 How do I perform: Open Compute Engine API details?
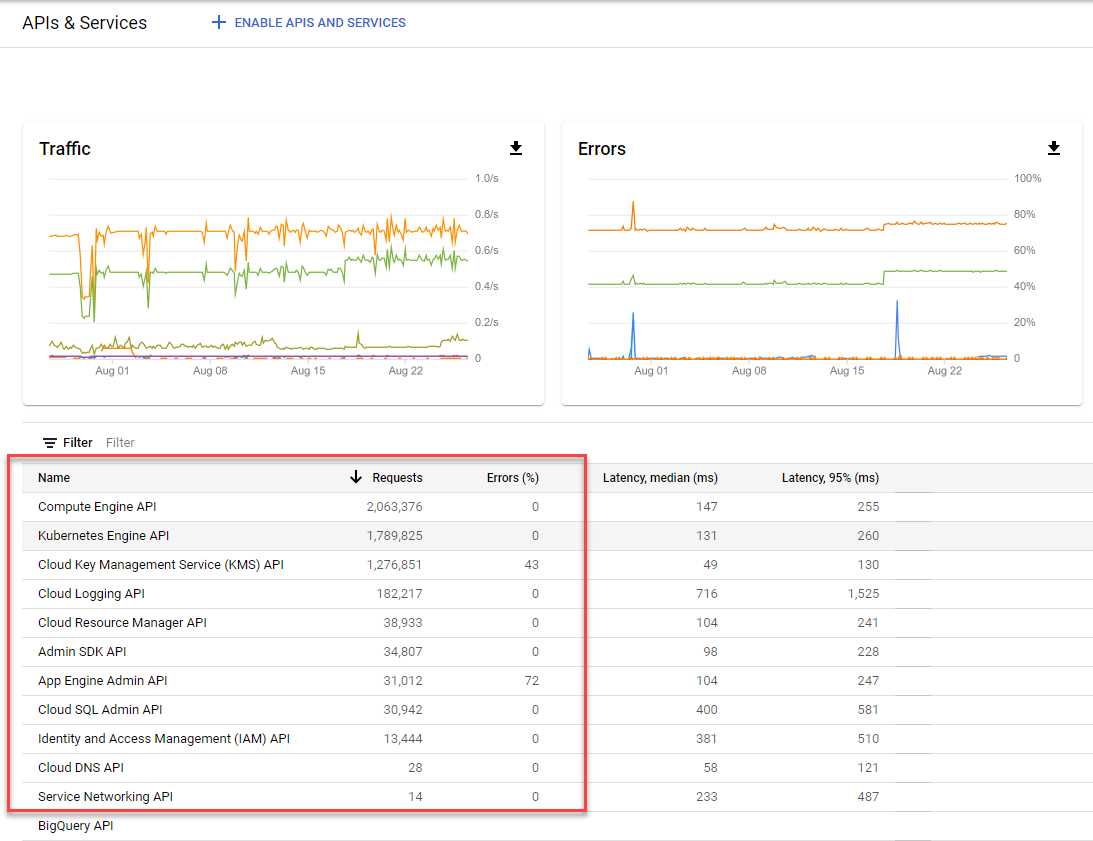(x=97, y=507)
